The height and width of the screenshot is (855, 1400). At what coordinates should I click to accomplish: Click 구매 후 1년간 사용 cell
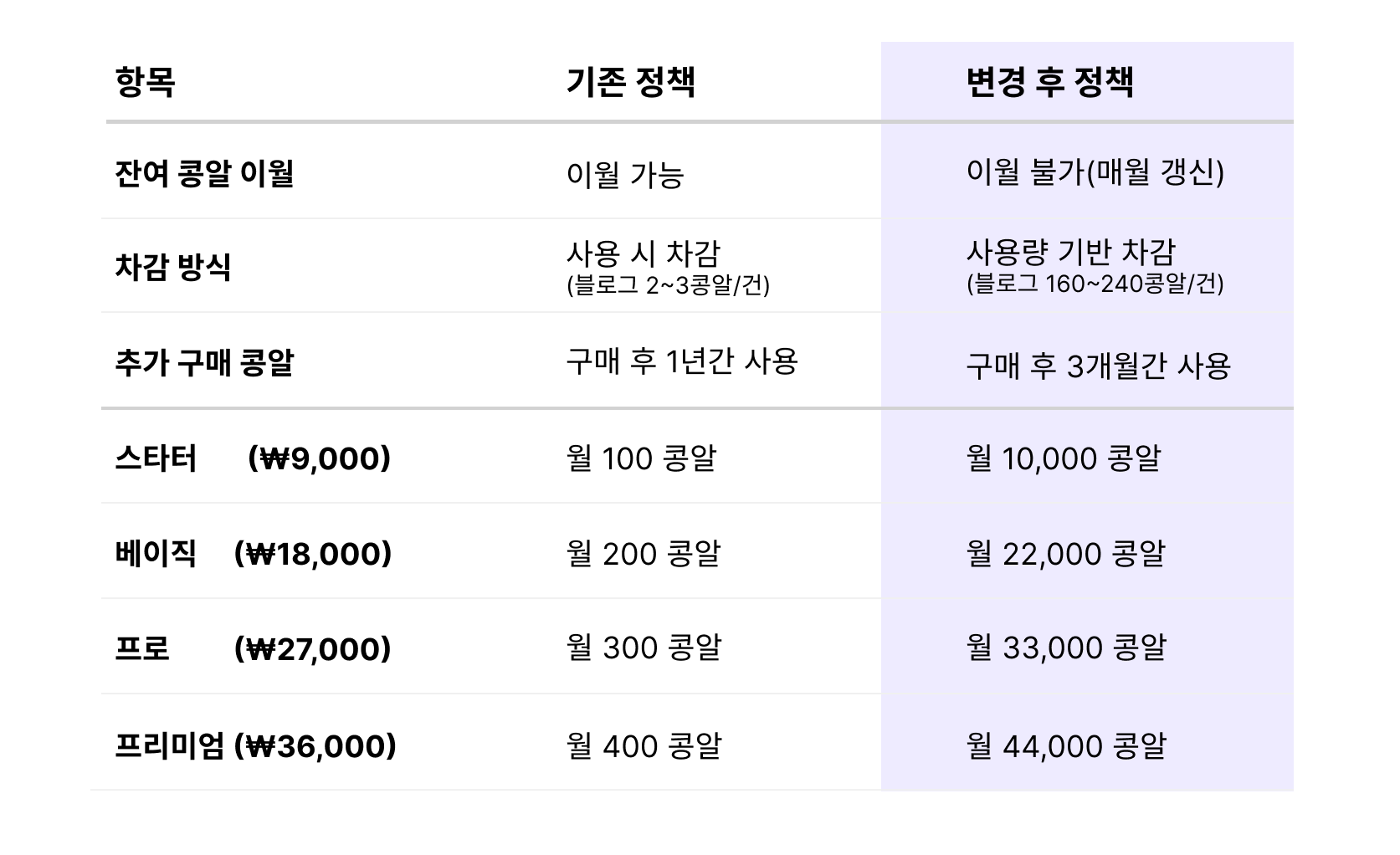point(682,361)
